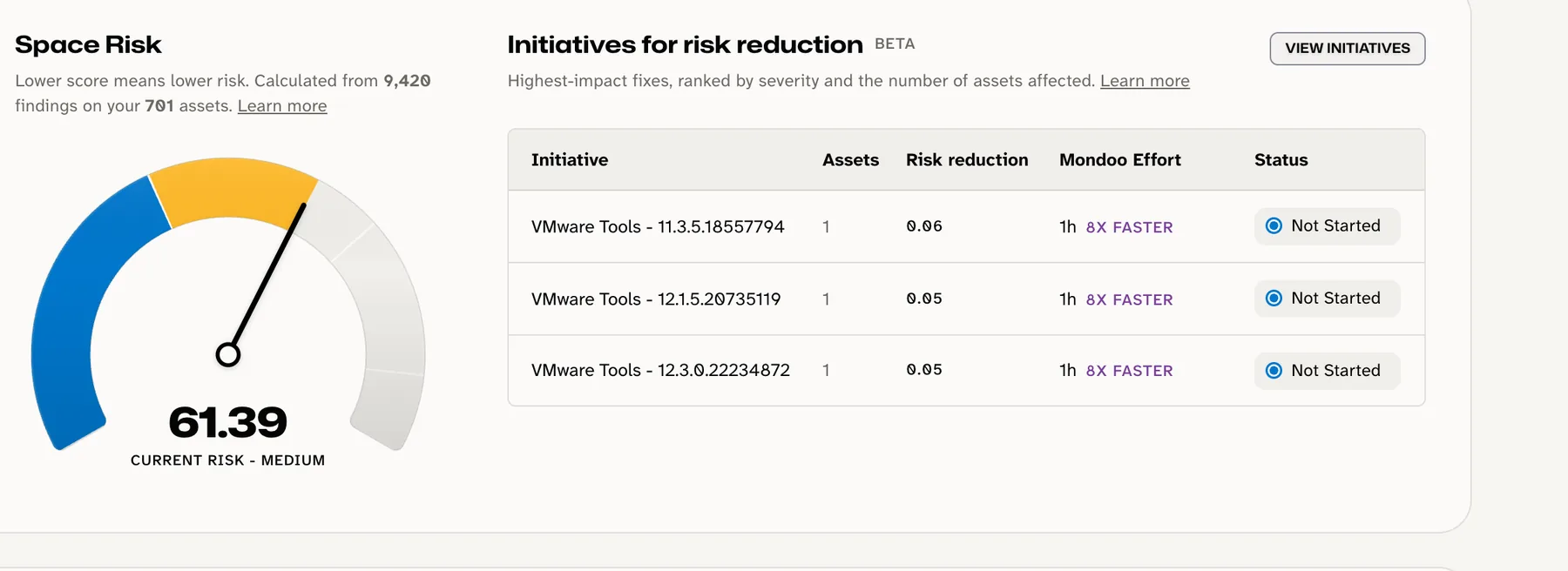Click the Not Started status icon for VMware Tools 12.3.0

(1274, 371)
